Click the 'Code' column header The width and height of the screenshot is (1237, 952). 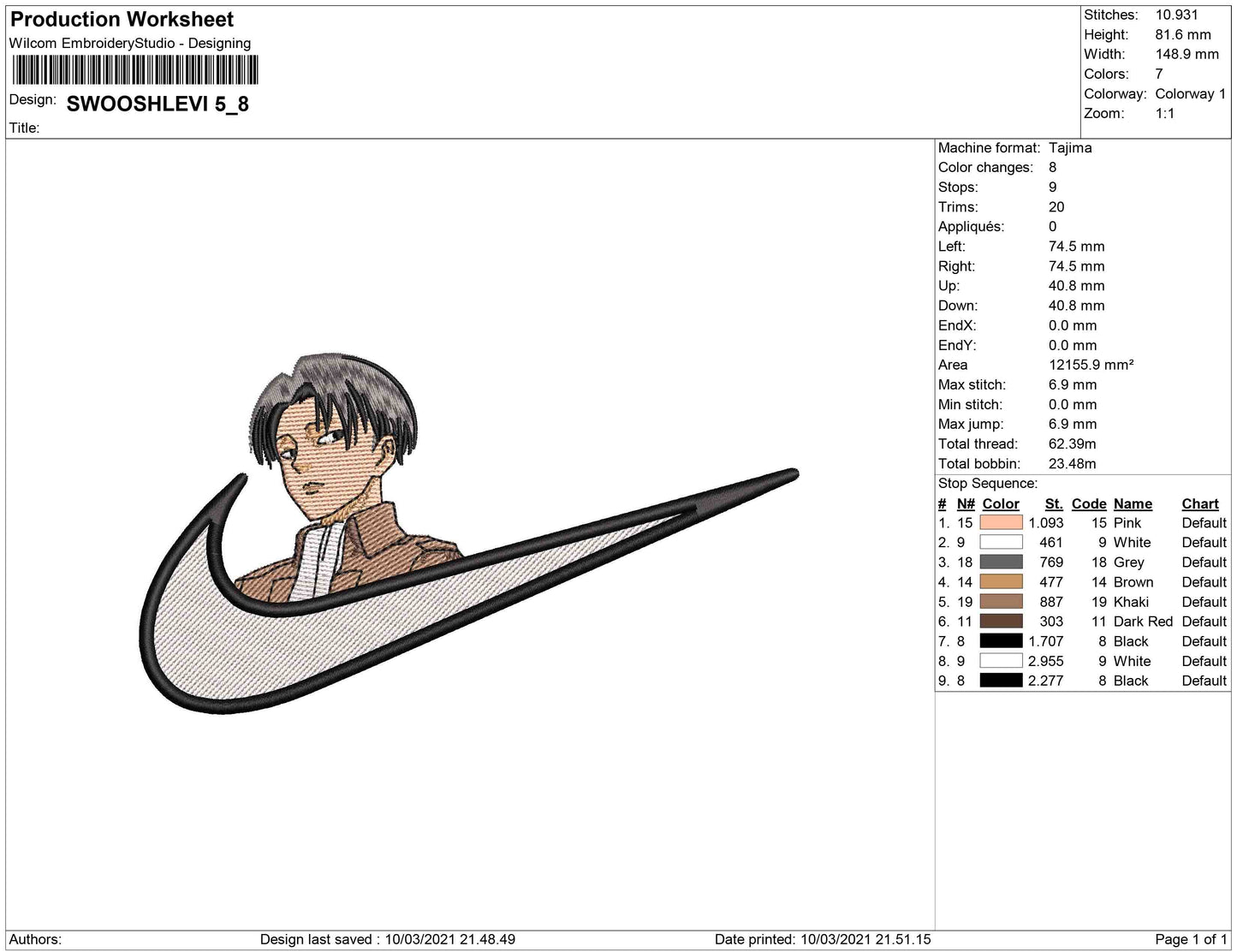pos(1089,504)
